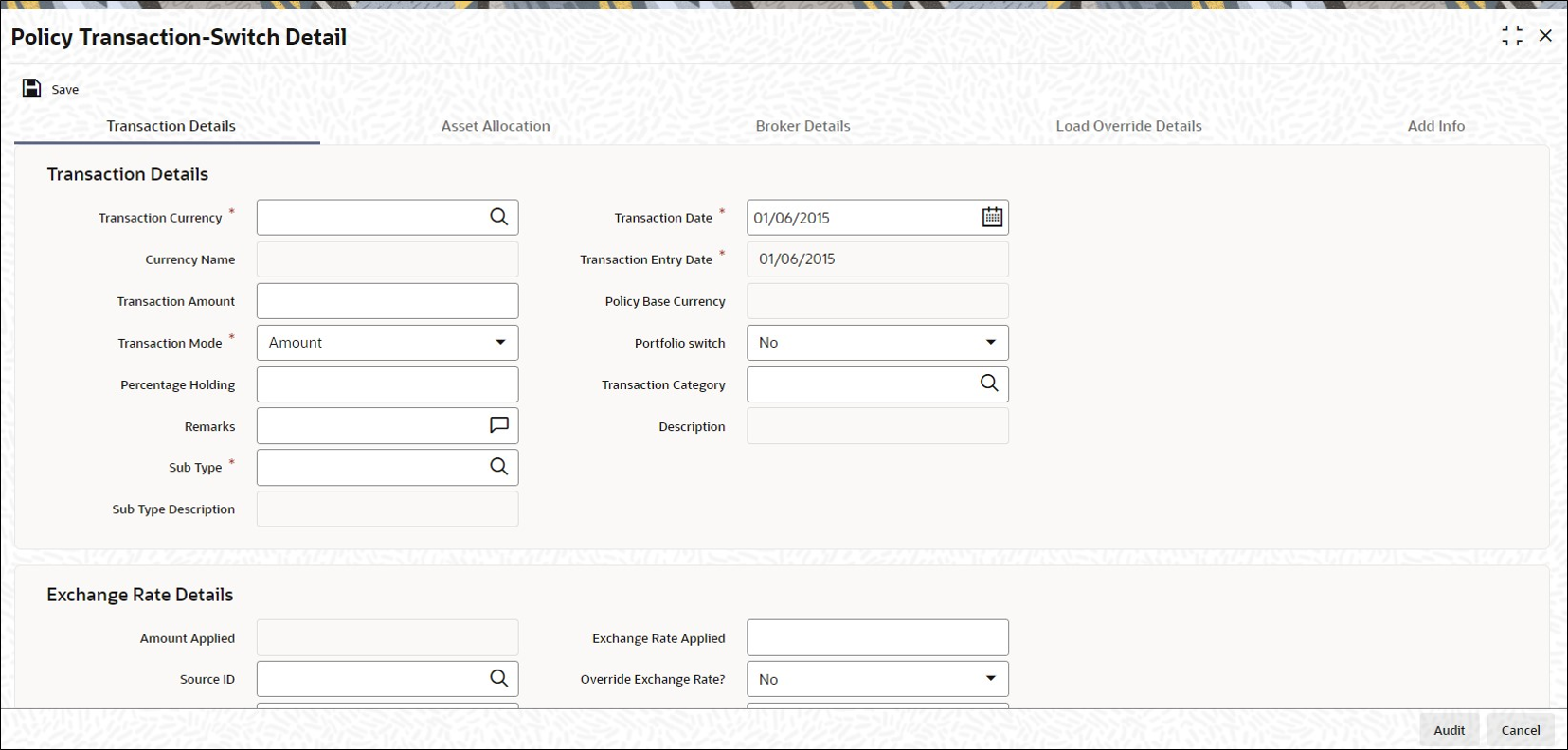Click the Portfolio switch label
The height and width of the screenshot is (750, 1568).
679,343
